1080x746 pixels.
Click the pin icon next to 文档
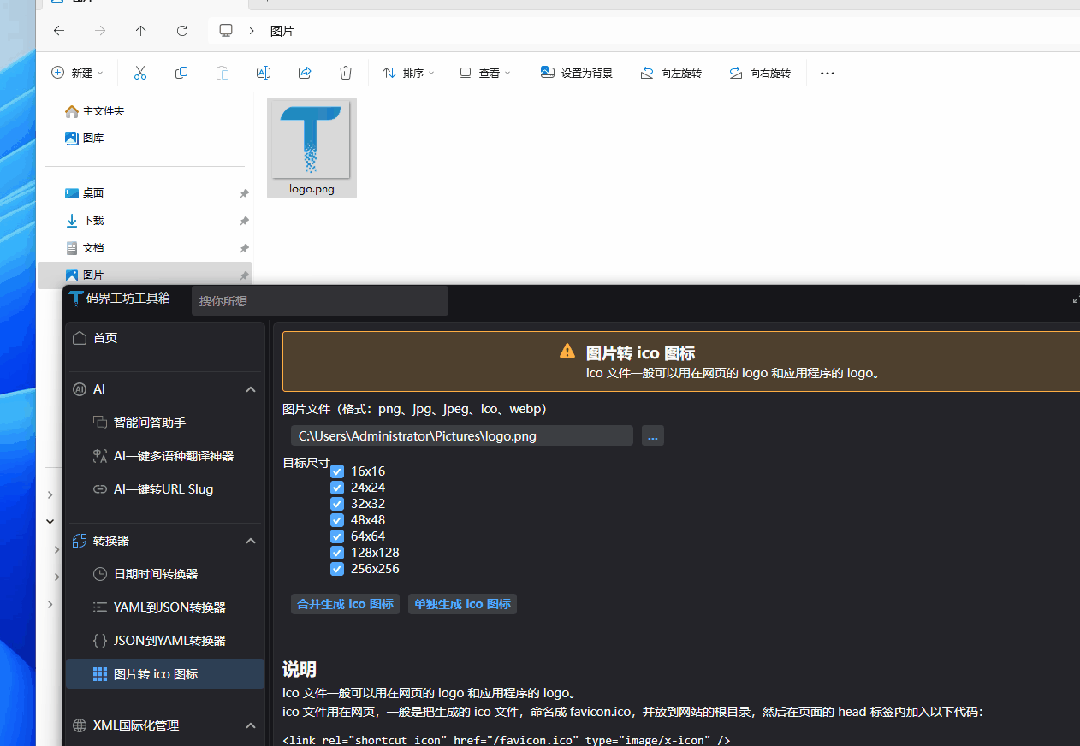click(x=244, y=248)
